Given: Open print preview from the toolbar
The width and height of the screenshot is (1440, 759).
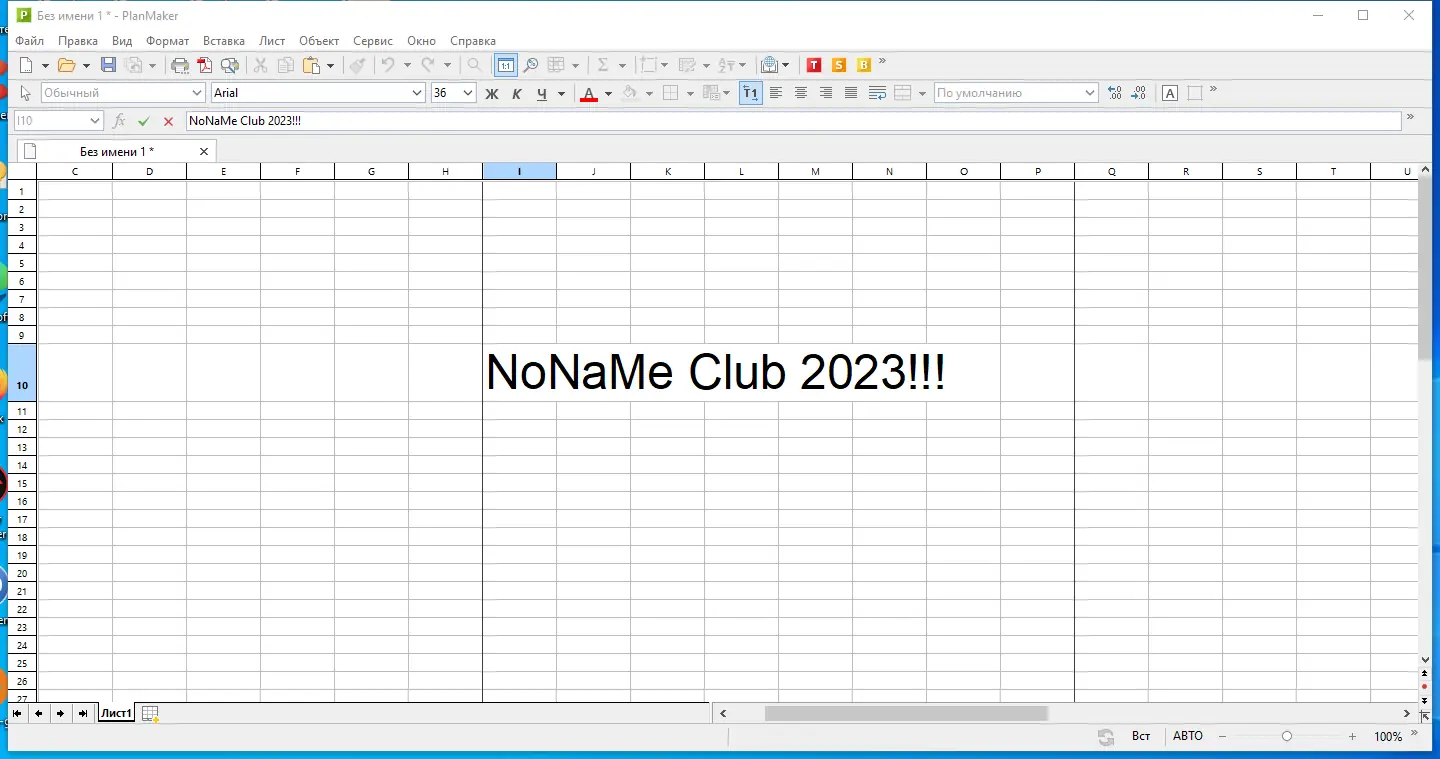Looking at the screenshot, I should tap(230, 65).
